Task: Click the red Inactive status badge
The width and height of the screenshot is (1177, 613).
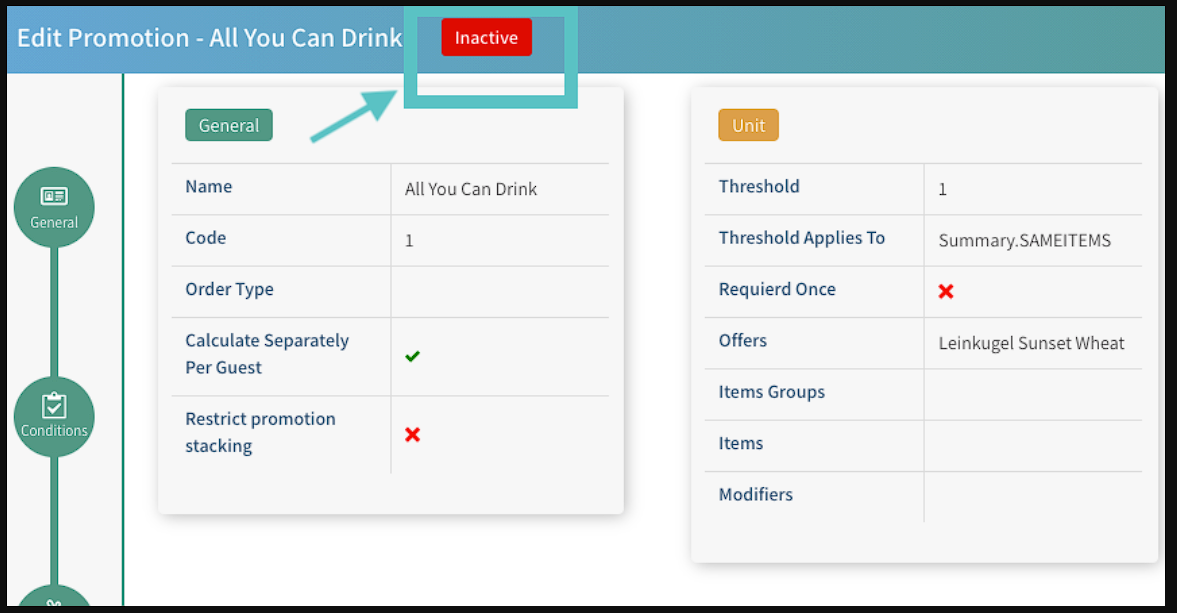Action: coord(487,38)
